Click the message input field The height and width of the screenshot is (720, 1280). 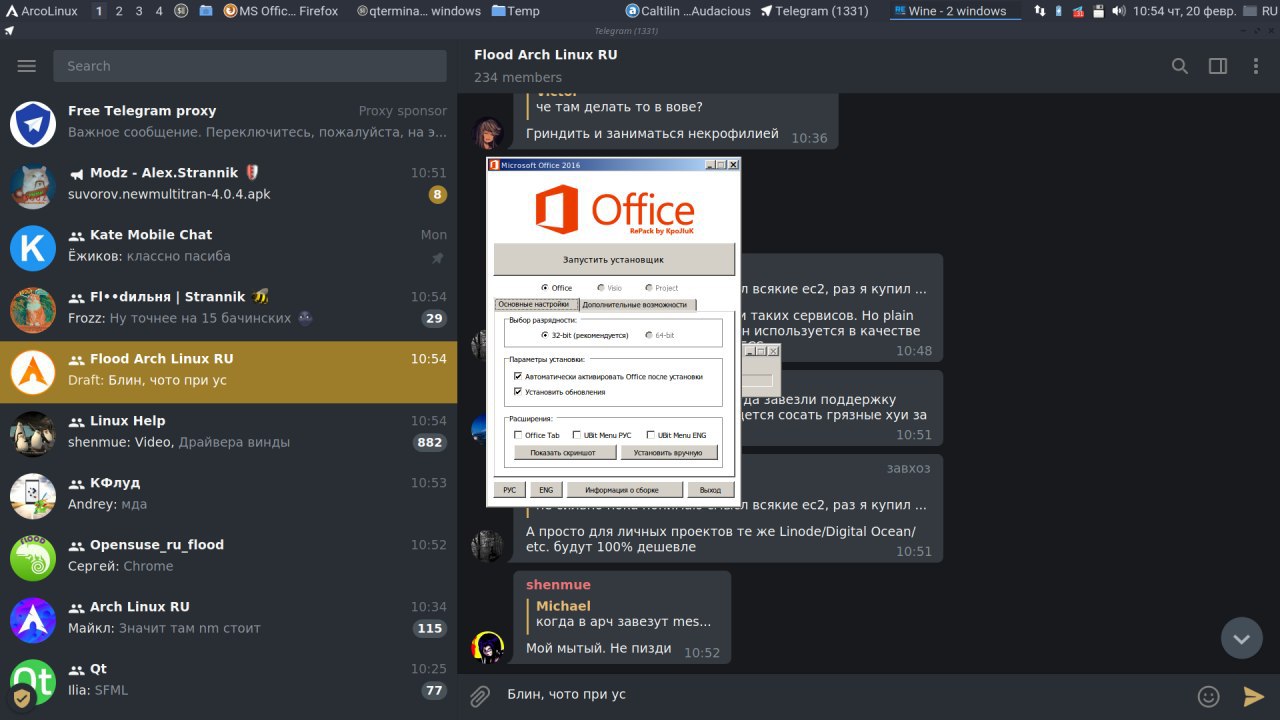pyautogui.click(x=845, y=695)
